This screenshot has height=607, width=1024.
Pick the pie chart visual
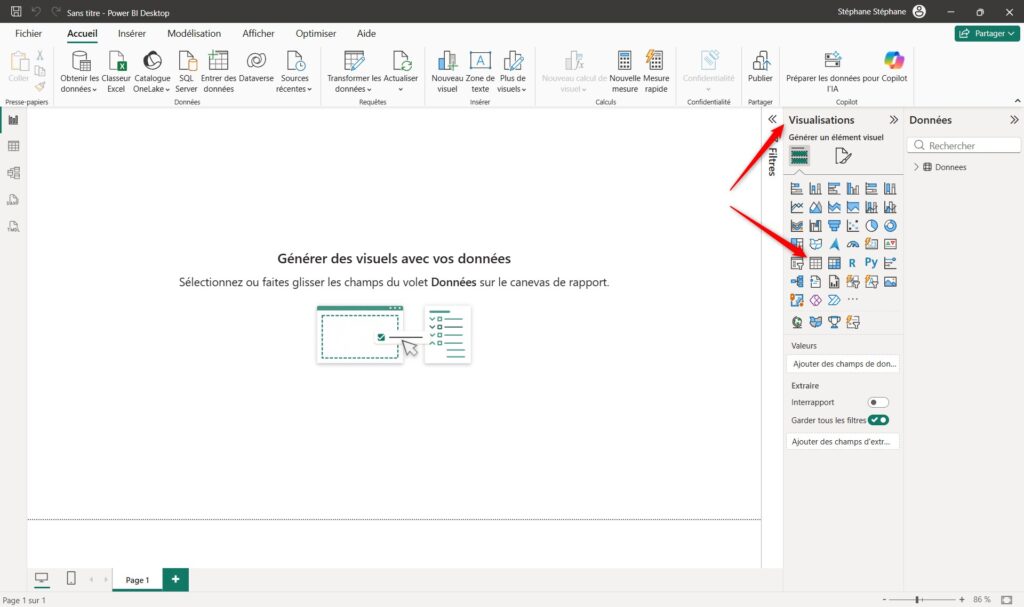tap(871, 225)
